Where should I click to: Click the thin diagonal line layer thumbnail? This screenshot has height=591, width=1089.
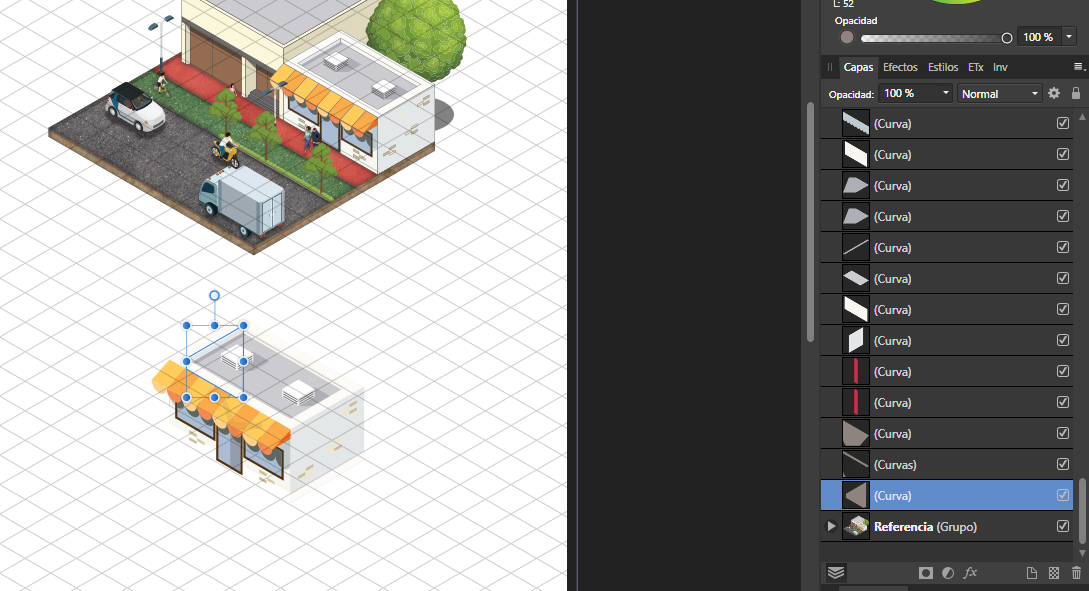point(856,247)
